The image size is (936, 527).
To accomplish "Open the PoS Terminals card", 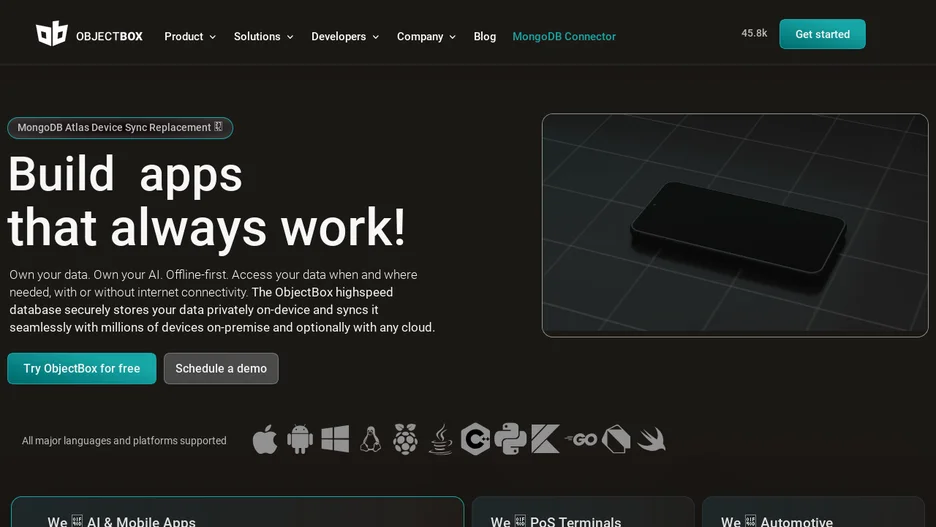I will click(583, 512).
